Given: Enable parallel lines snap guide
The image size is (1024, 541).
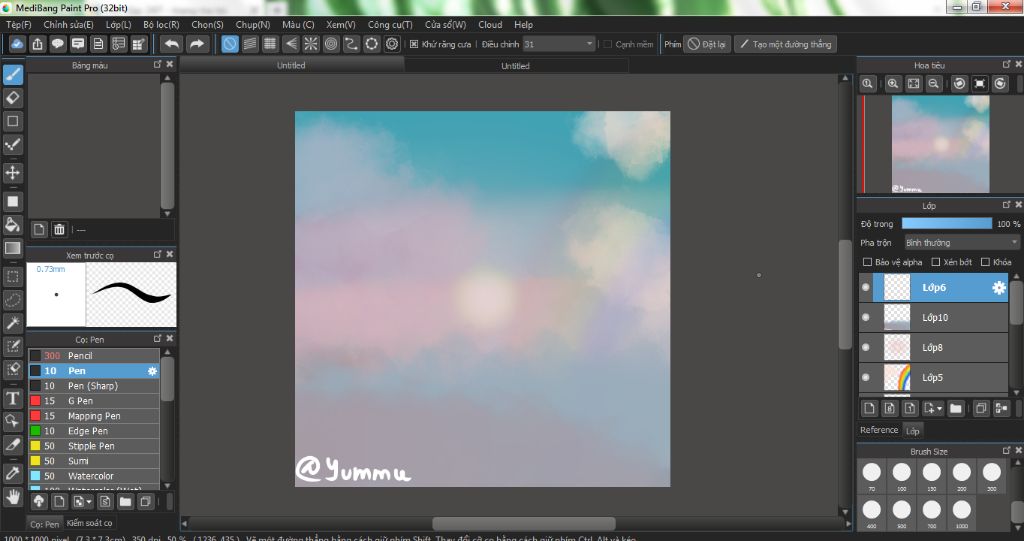Looking at the screenshot, I should 250,44.
